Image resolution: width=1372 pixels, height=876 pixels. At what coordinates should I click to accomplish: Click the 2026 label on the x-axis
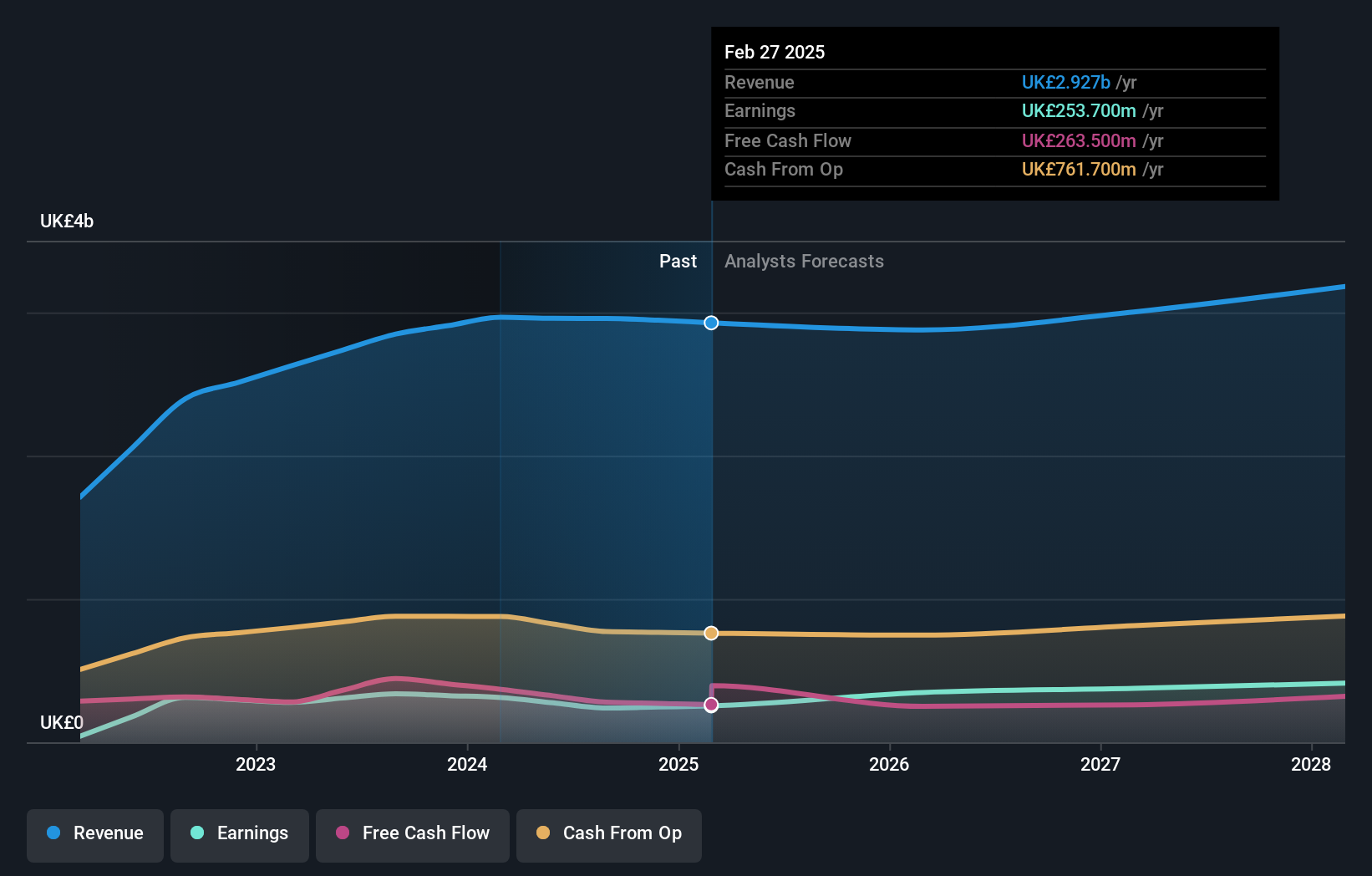(x=891, y=764)
